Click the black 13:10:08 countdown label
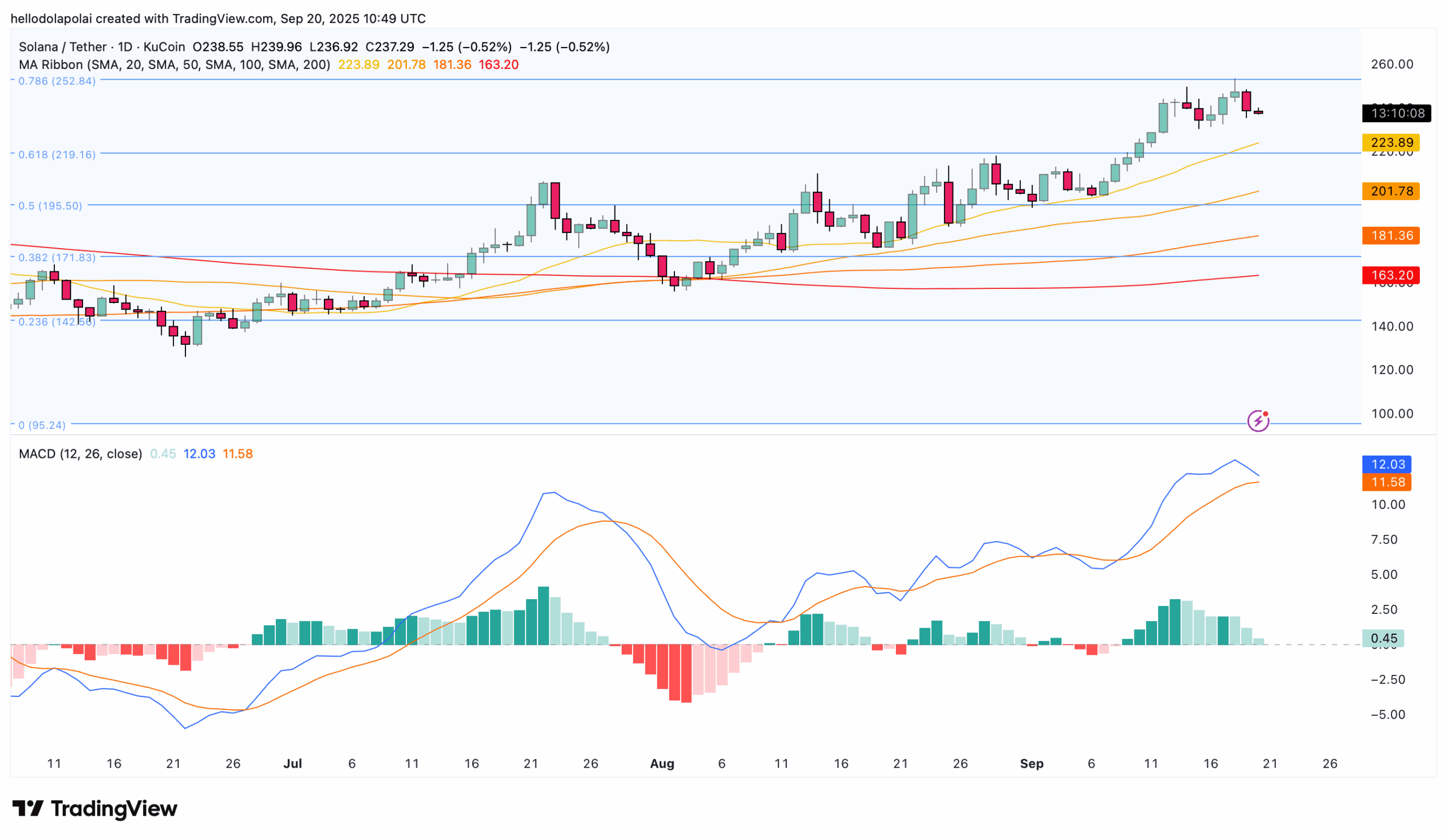Viewport: 1447px width, 840px height. (1397, 113)
